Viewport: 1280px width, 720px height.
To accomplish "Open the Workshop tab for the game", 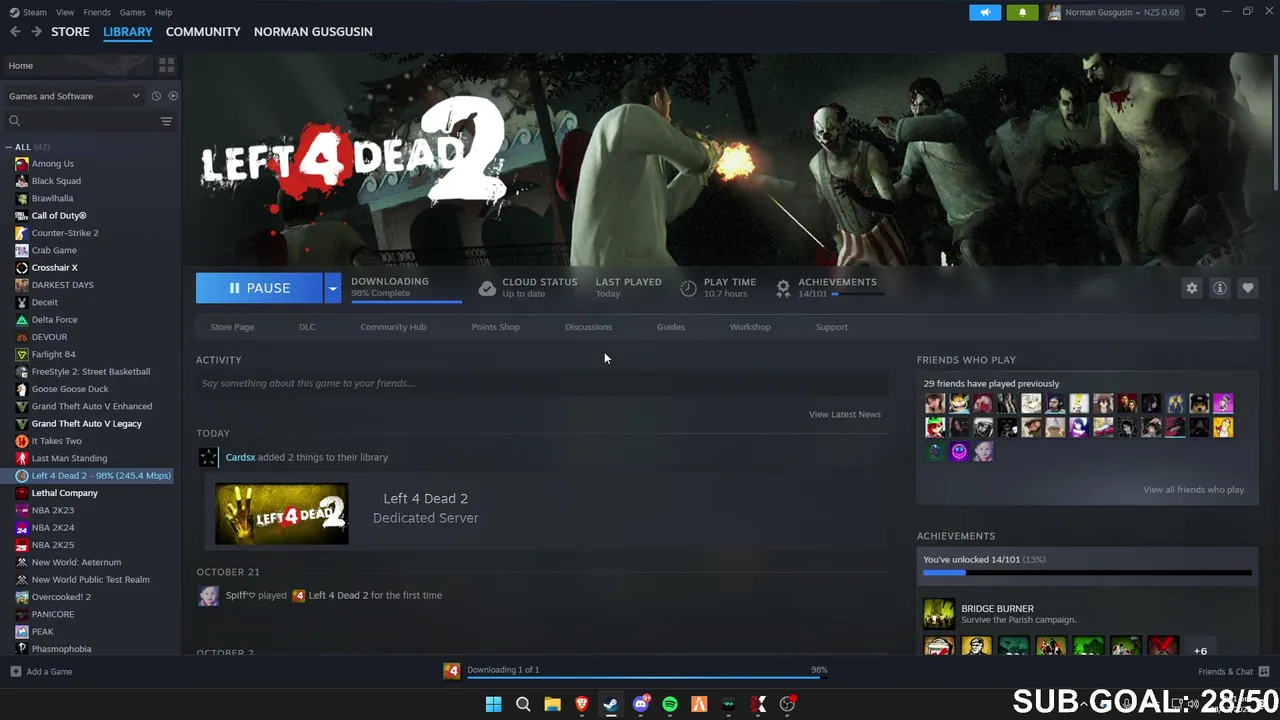I will (x=750, y=327).
